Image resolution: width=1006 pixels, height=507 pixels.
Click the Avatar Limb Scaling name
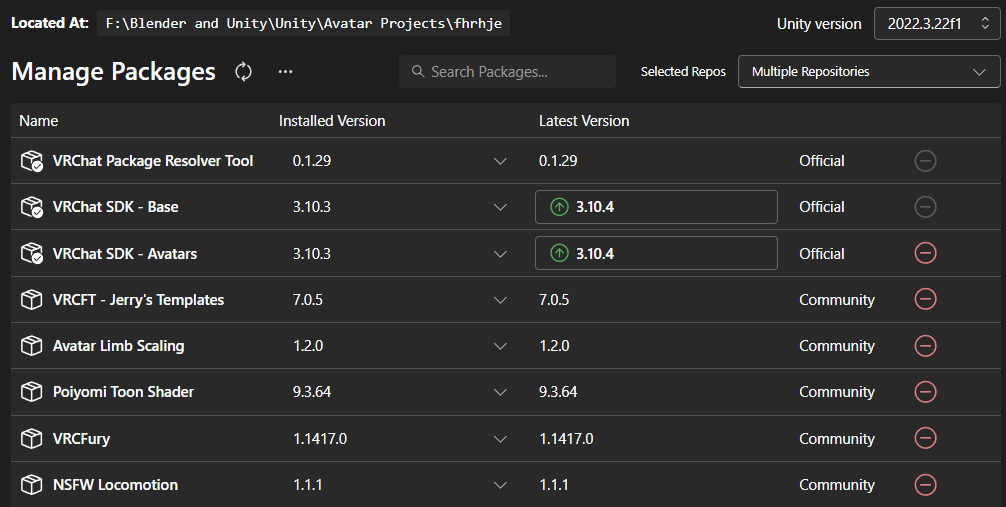coord(118,346)
